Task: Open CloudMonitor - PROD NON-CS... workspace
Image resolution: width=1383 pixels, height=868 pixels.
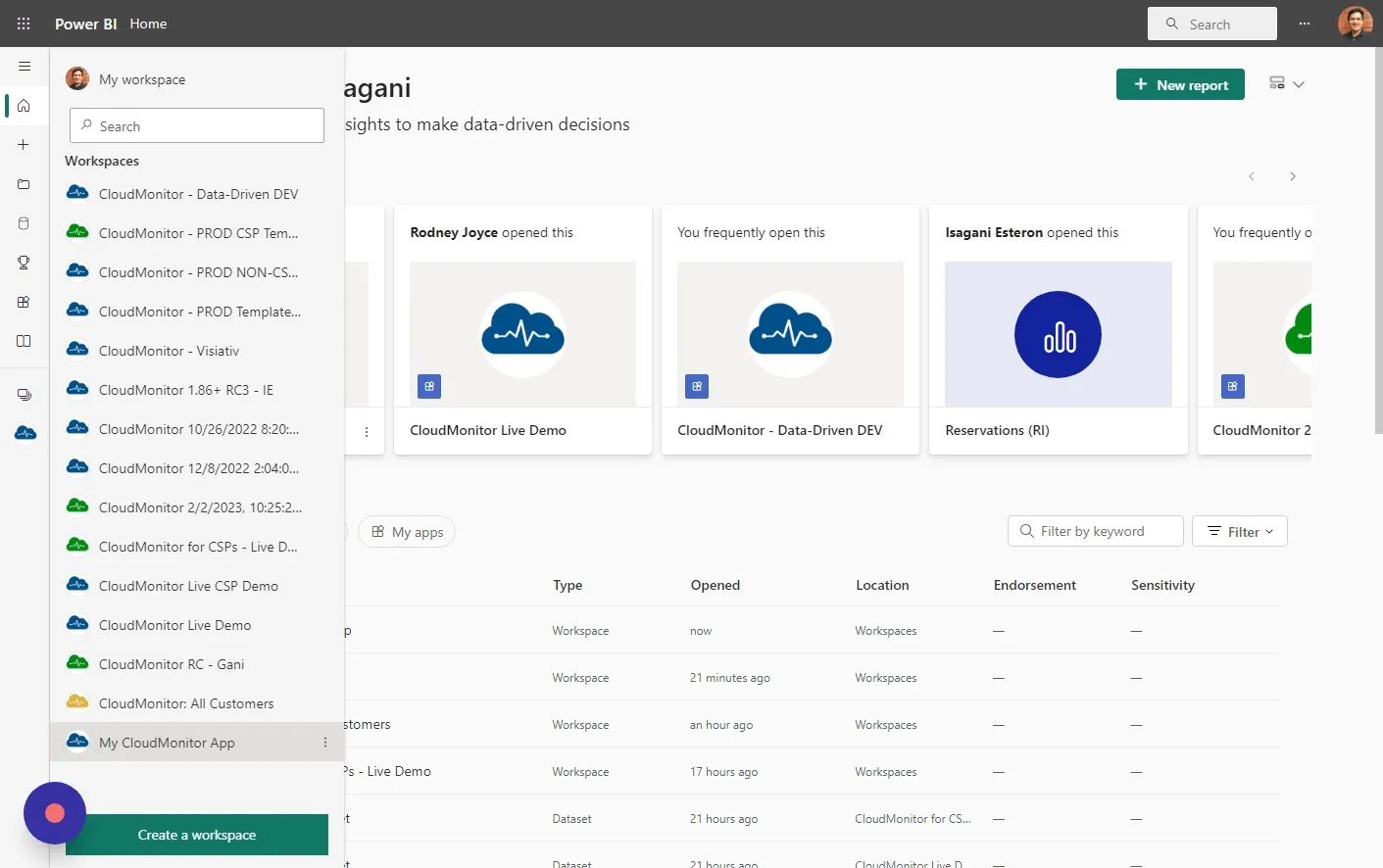Action: click(x=197, y=272)
